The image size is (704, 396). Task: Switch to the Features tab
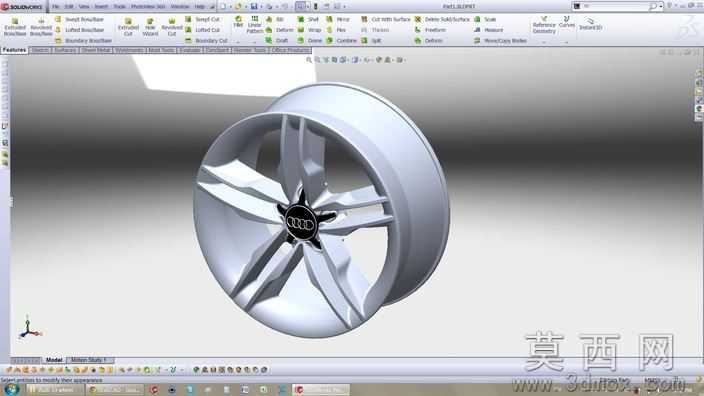tap(14, 50)
